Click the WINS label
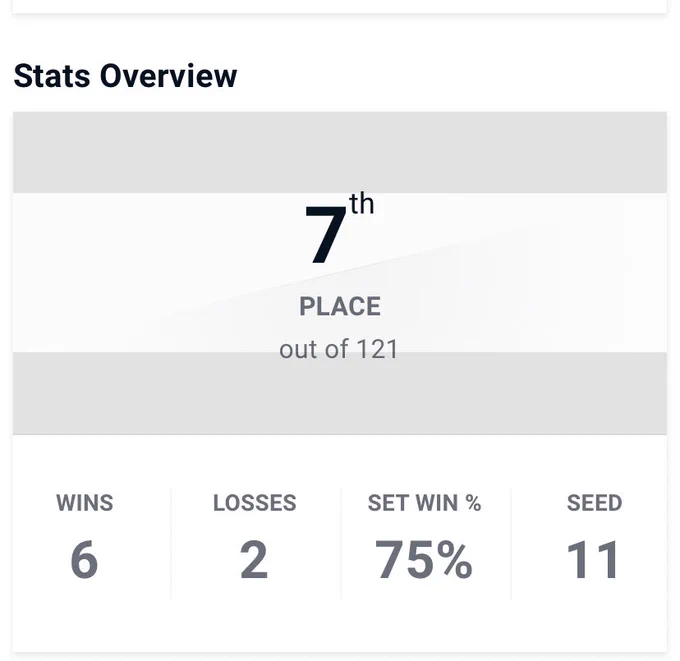The height and width of the screenshot is (661, 680). 85,503
